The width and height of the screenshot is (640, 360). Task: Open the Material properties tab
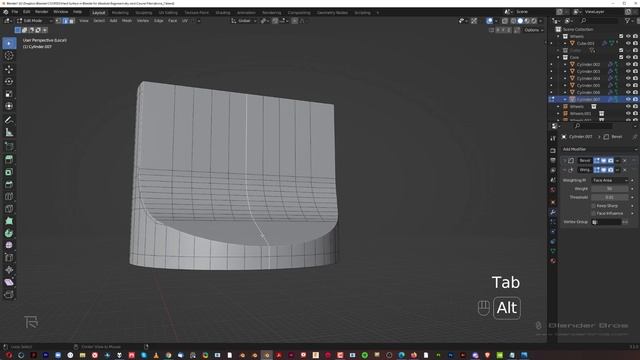tap(553, 261)
